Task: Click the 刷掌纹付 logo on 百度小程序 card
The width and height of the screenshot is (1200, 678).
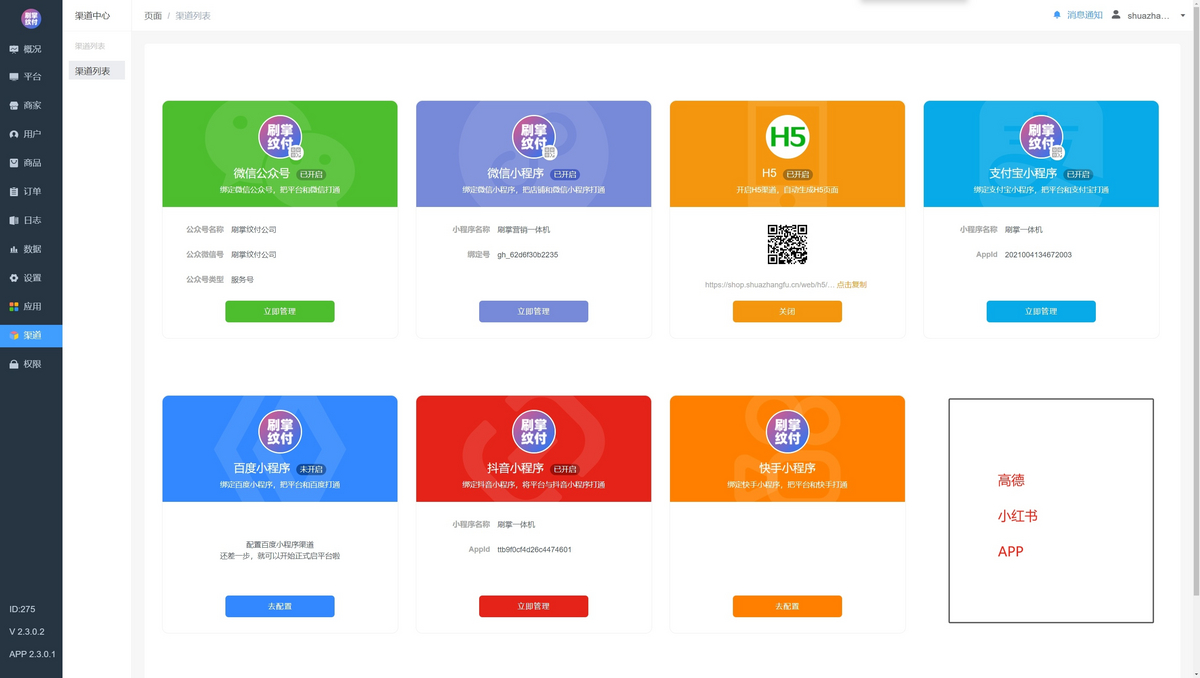Action: [280, 433]
